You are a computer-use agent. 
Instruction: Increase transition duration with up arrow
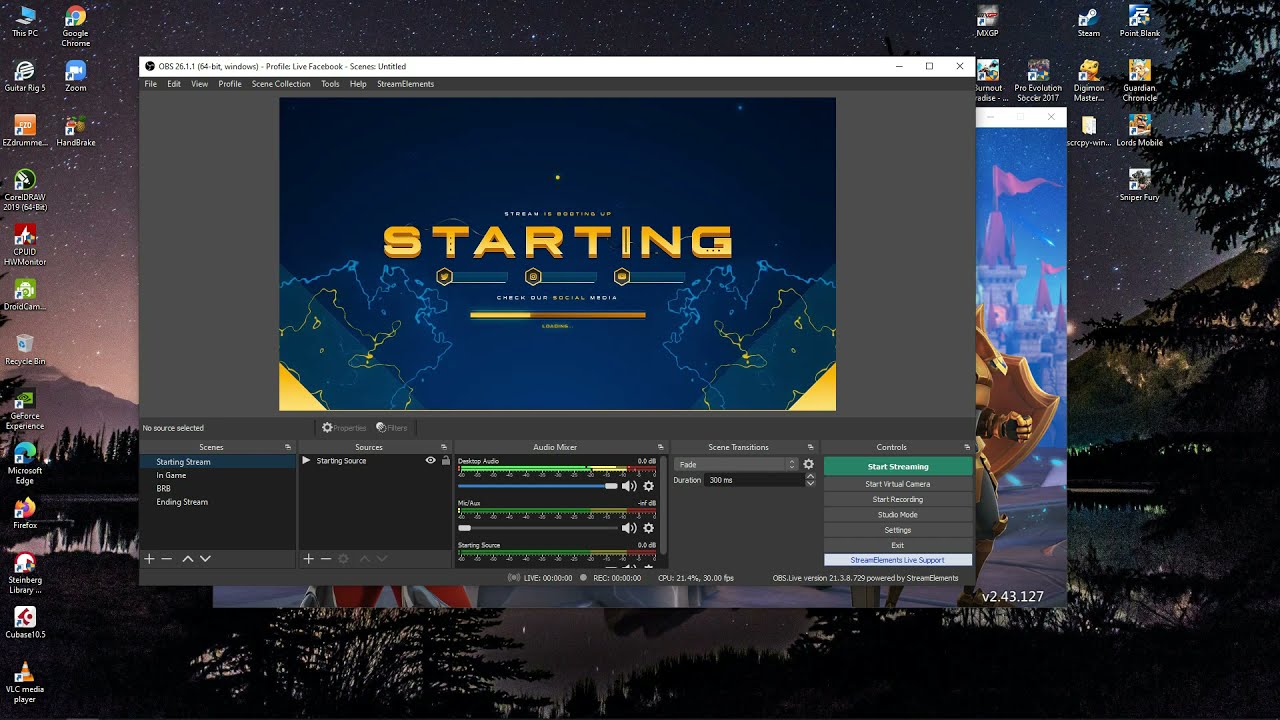pos(810,476)
